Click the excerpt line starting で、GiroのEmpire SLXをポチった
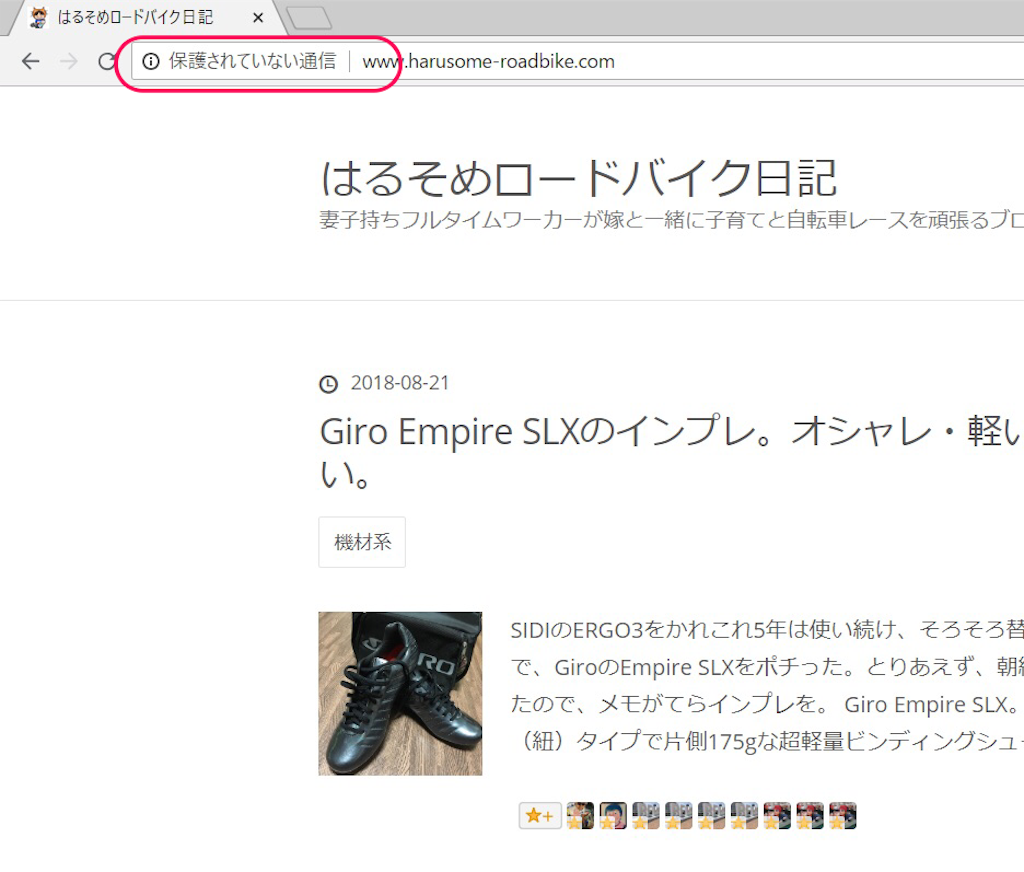 coord(767,667)
